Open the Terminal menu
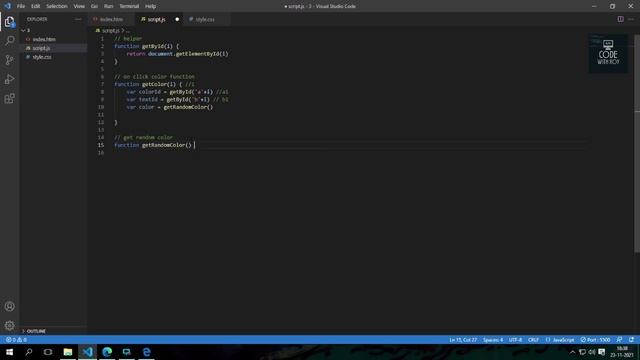640x360 pixels. (x=129, y=6)
